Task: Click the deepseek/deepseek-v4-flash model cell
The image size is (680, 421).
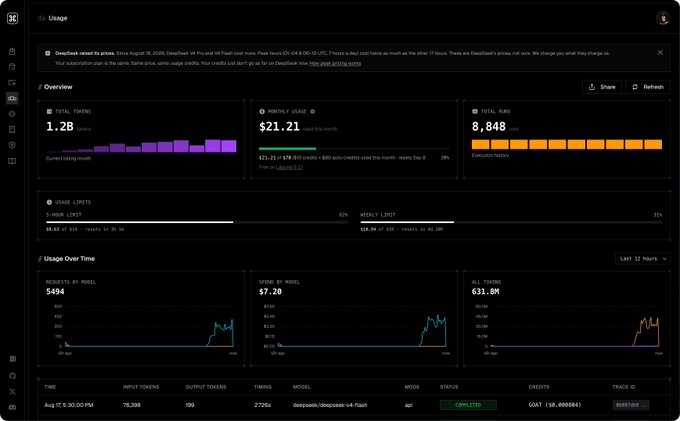Action: point(330,405)
